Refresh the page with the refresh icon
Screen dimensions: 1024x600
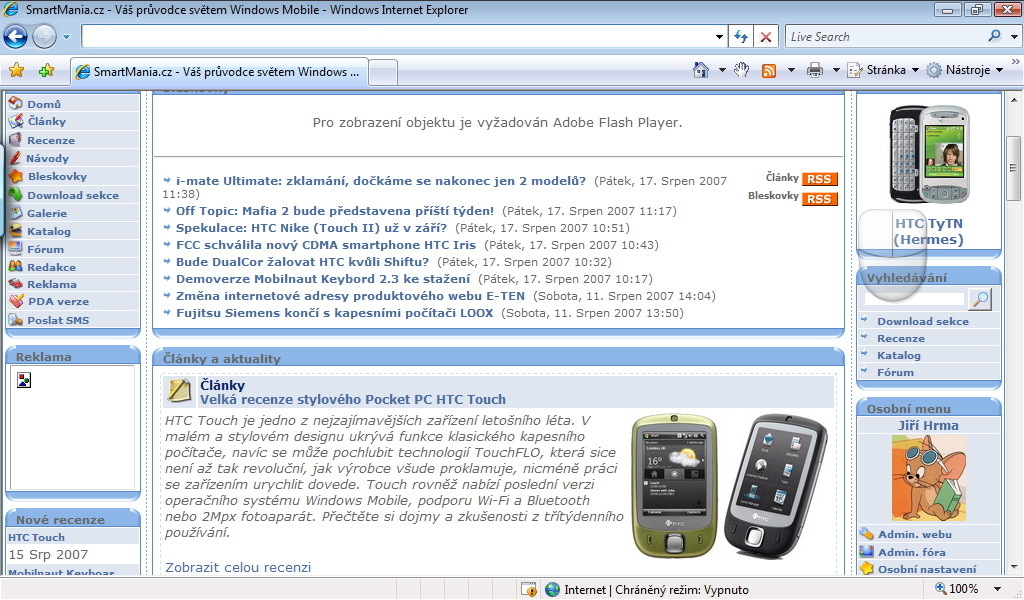click(x=741, y=37)
